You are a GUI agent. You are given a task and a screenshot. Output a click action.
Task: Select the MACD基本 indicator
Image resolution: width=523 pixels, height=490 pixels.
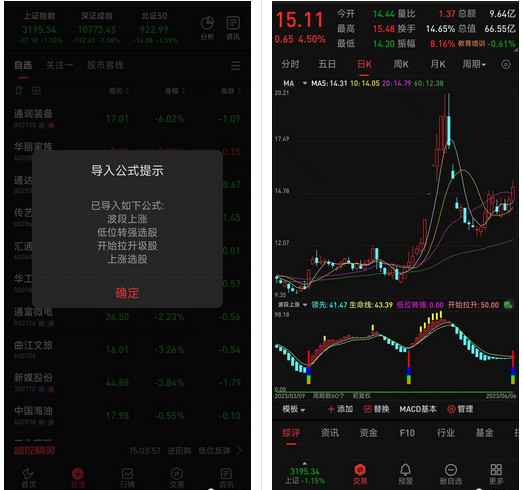(418, 409)
